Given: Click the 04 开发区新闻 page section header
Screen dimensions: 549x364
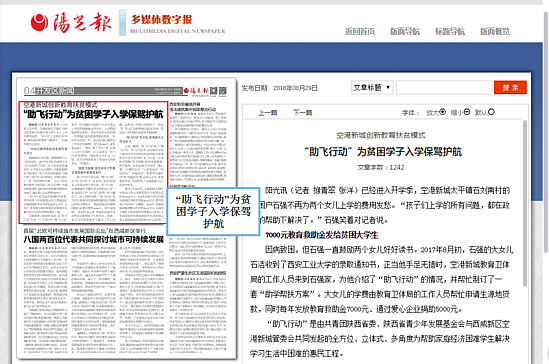Looking at the screenshot, I should tap(49, 91).
